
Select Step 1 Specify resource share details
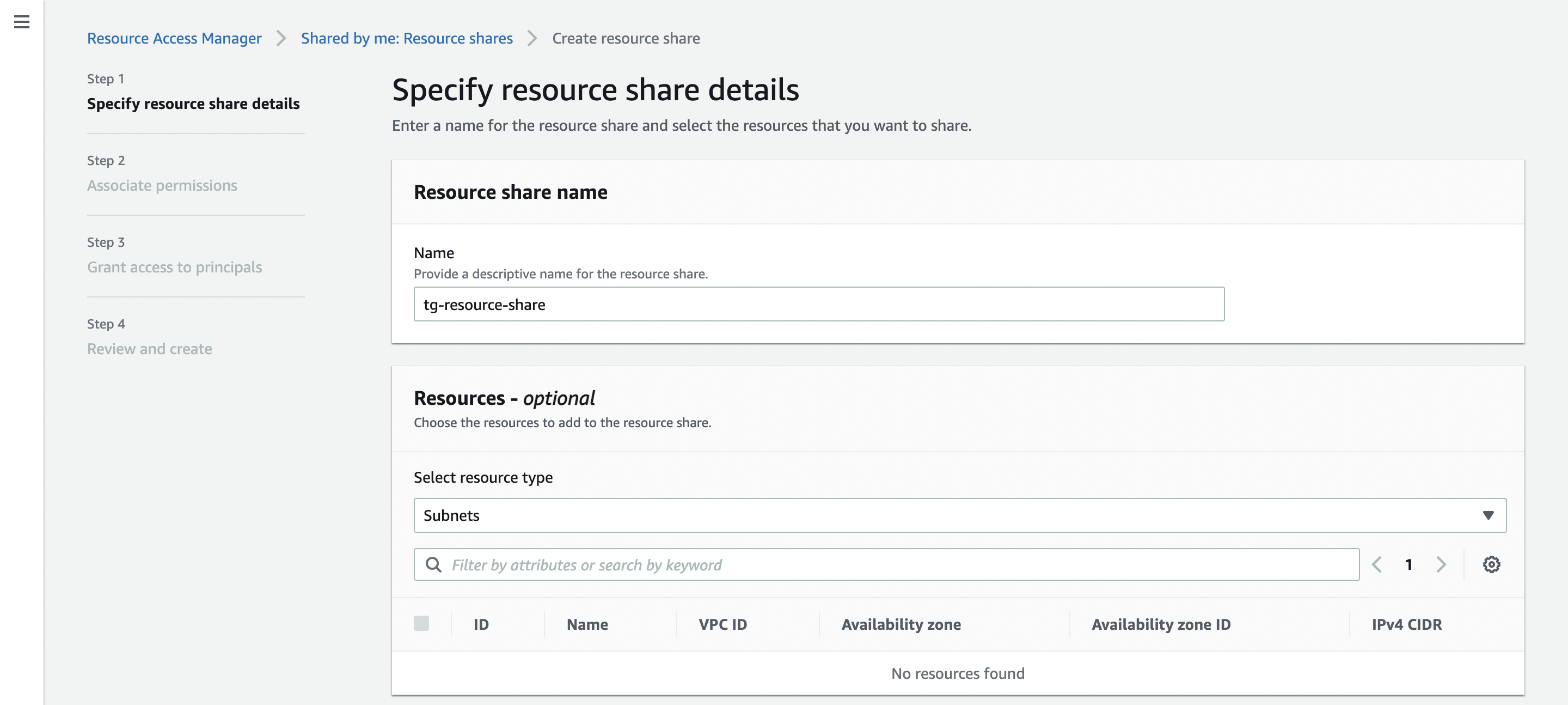[193, 104]
